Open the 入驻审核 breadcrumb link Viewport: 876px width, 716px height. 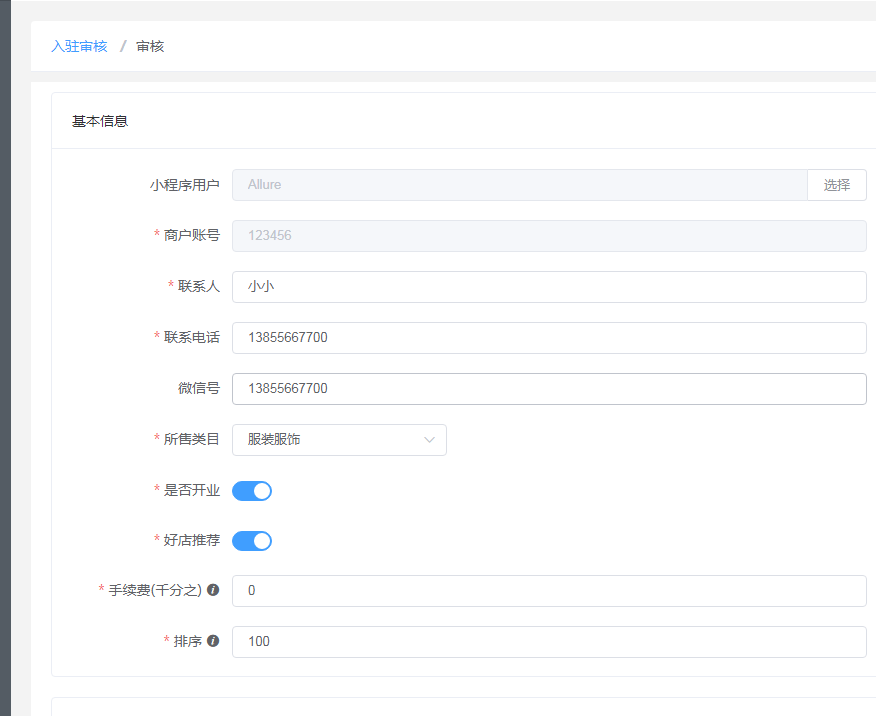pyautogui.click(x=79, y=46)
